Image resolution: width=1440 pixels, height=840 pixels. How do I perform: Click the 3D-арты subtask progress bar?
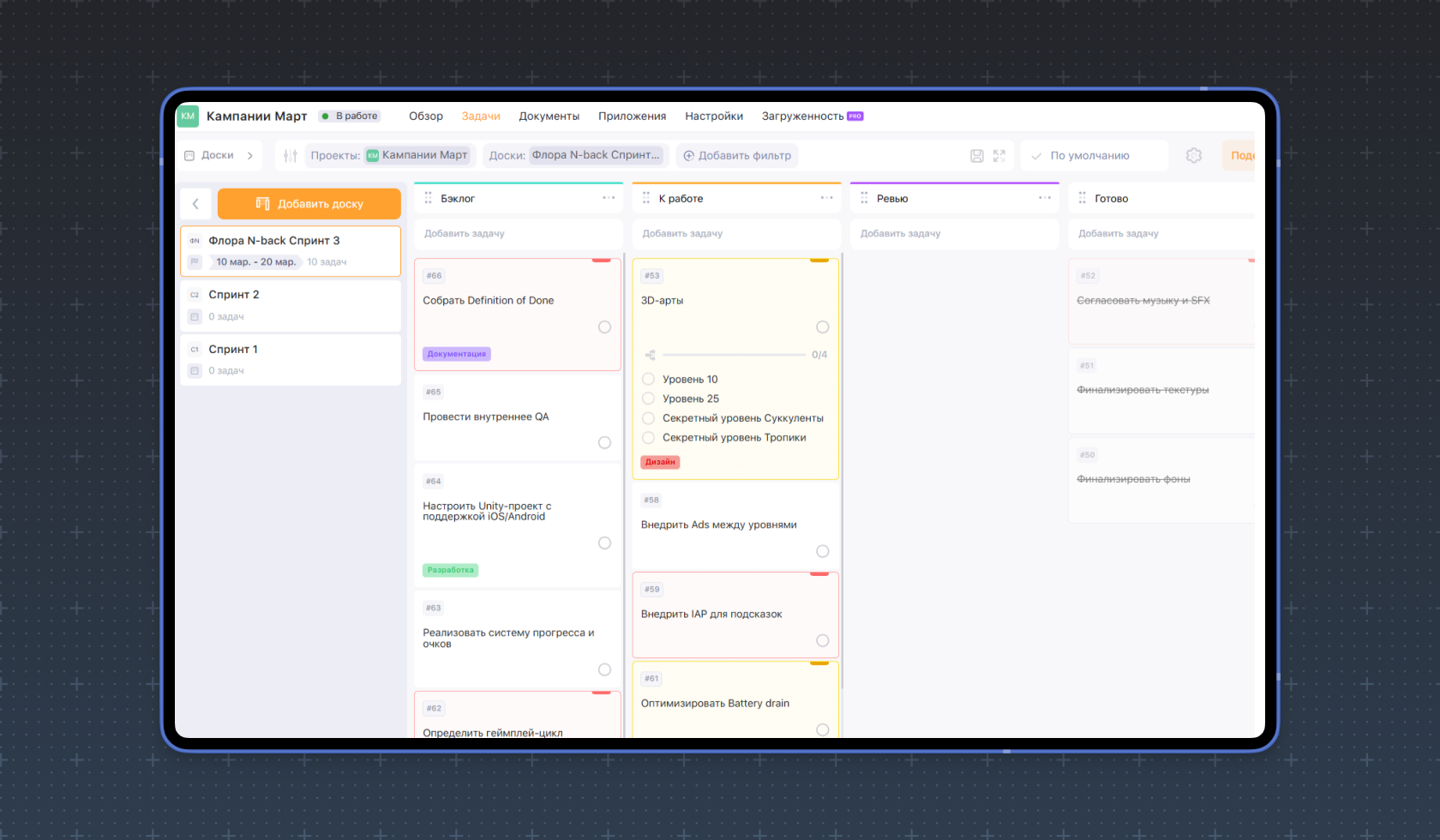pyautogui.click(x=734, y=355)
